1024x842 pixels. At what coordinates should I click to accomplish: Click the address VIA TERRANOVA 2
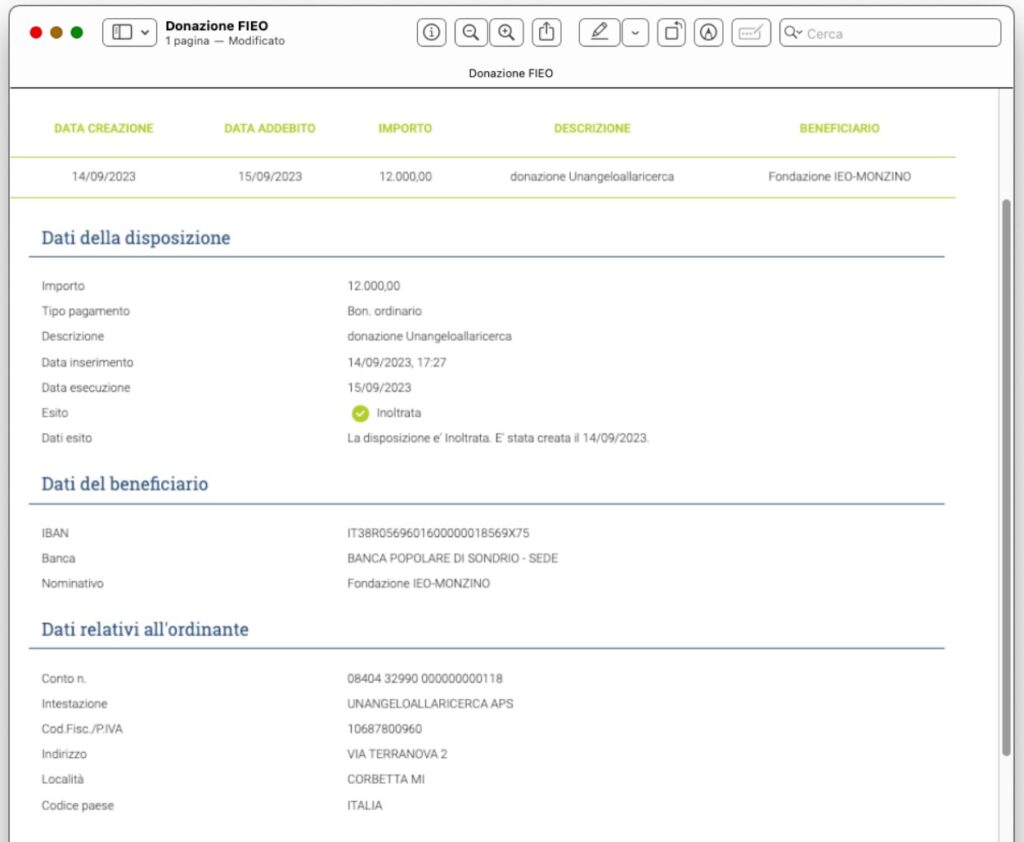click(x=397, y=754)
